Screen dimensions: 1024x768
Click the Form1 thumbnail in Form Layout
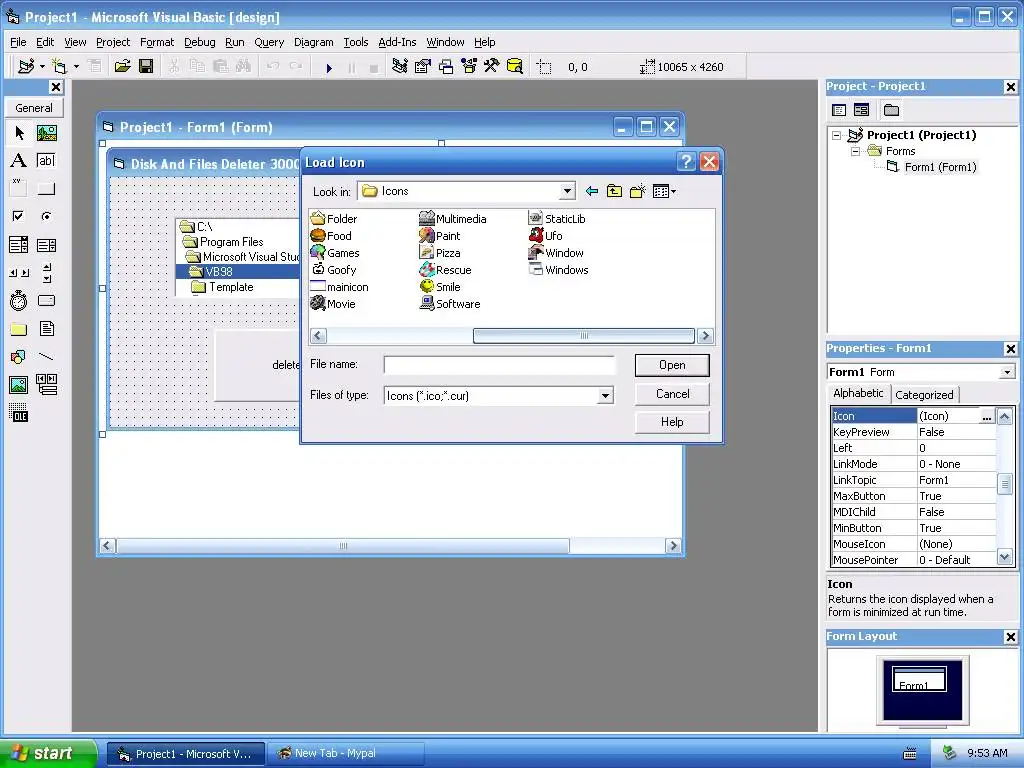tap(919, 679)
